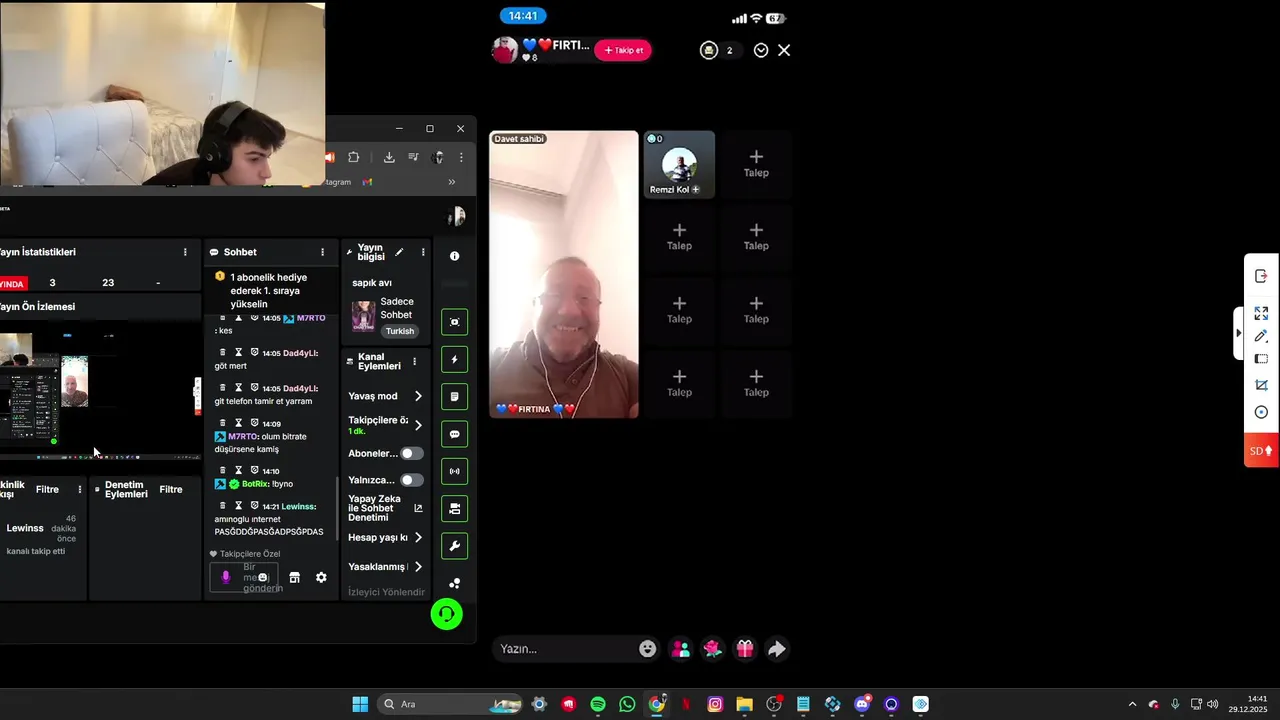Follow host with Takip et button
Image resolution: width=1280 pixels, height=720 pixels.
tap(623, 50)
